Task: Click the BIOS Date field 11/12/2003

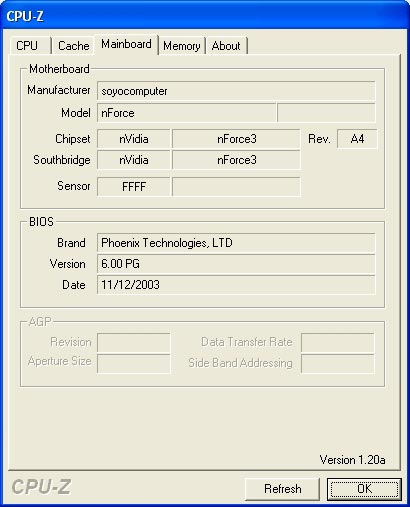Action: click(x=236, y=285)
